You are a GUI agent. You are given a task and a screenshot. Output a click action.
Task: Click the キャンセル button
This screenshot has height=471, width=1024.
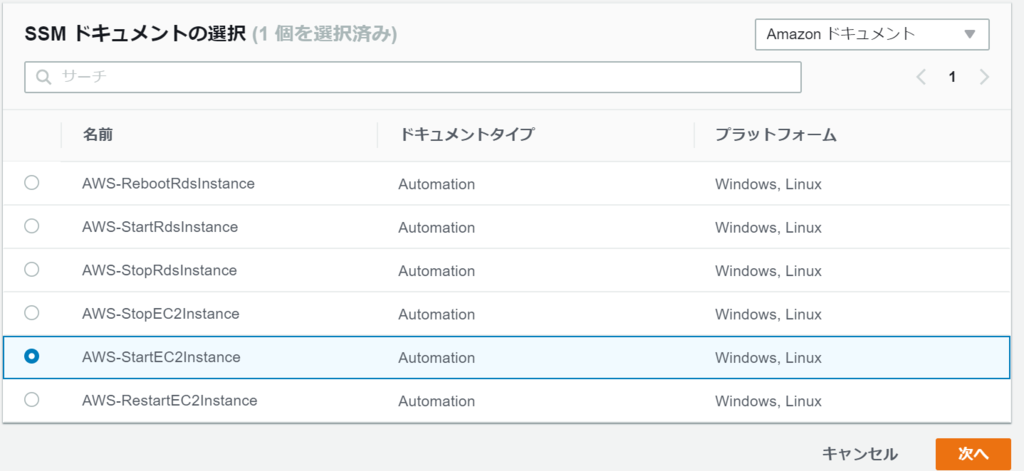[859, 454]
